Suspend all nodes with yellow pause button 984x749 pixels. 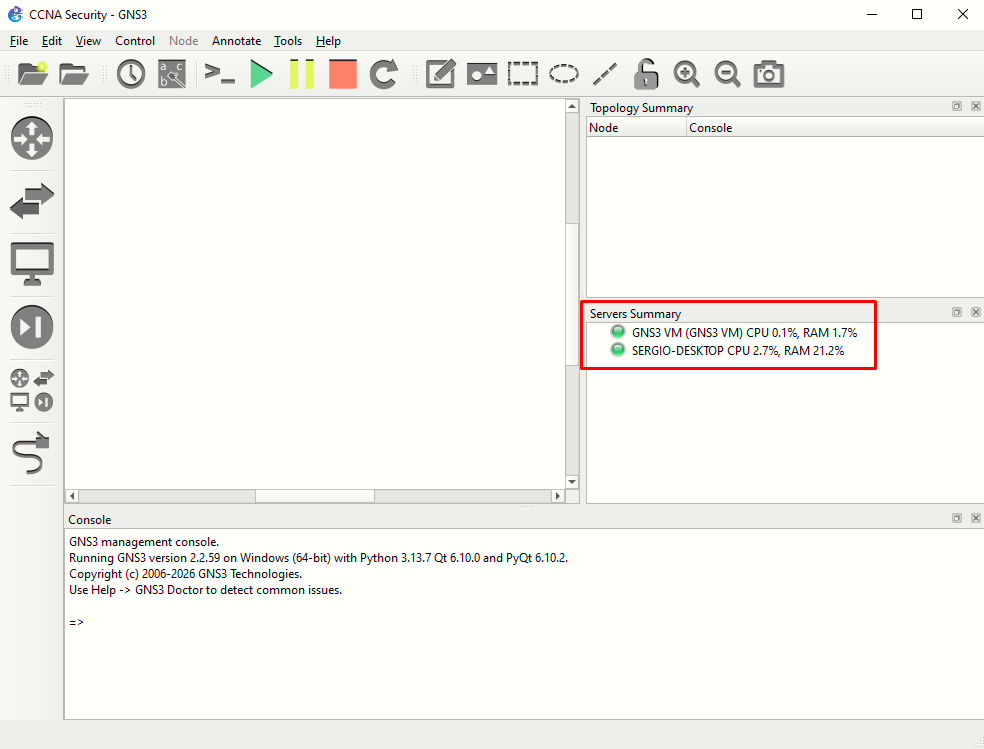click(302, 74)
